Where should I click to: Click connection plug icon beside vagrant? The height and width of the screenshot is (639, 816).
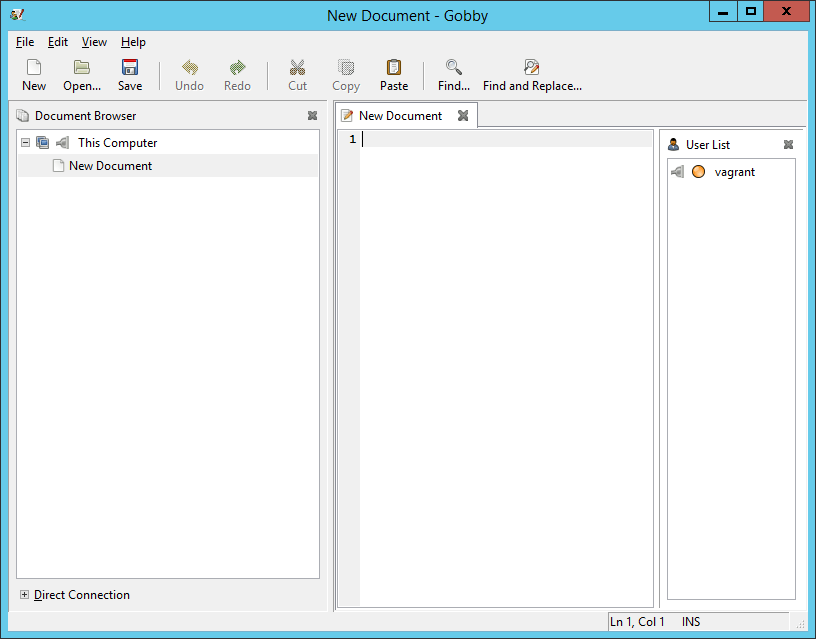678,172
